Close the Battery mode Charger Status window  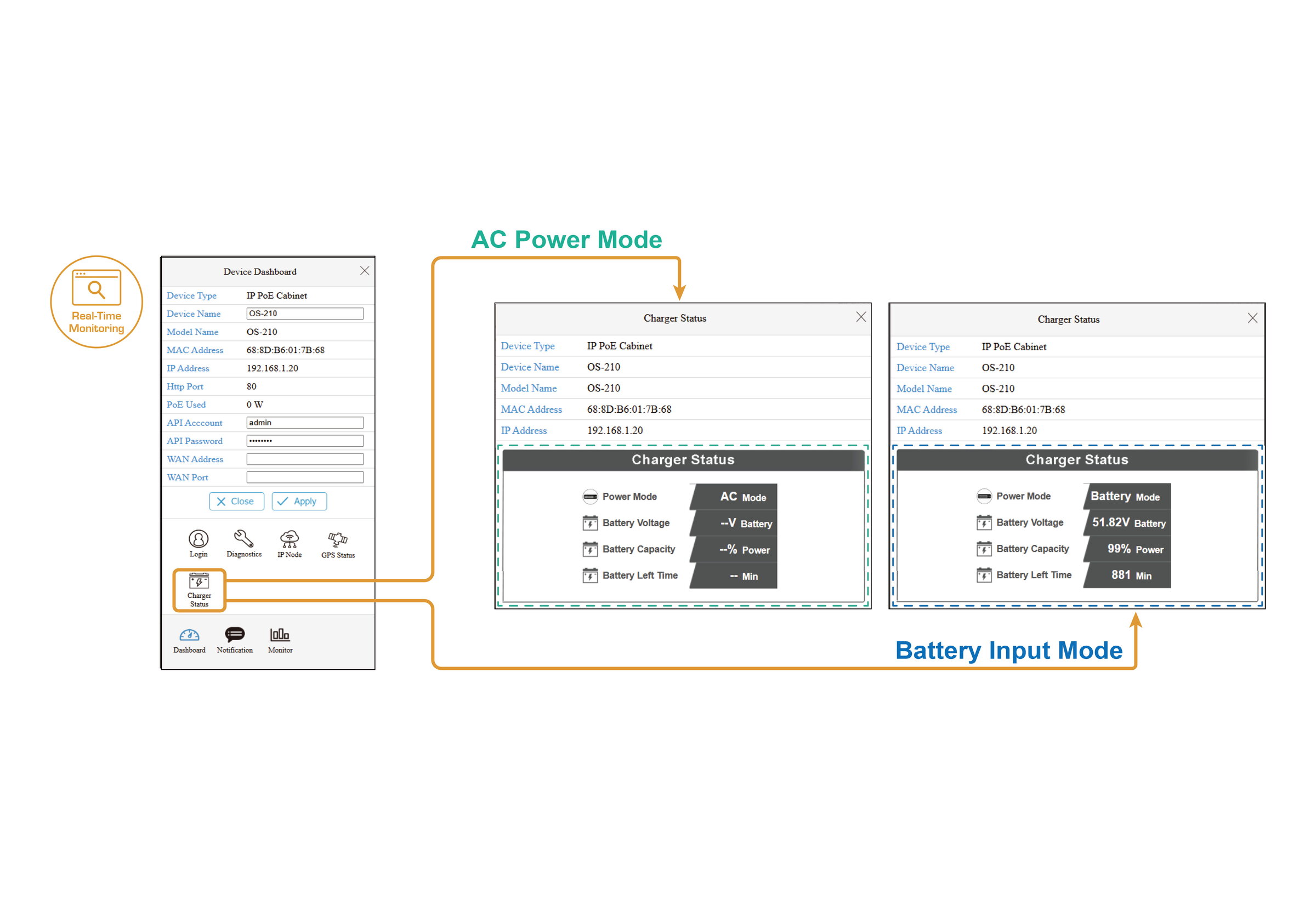[1252, 318]
